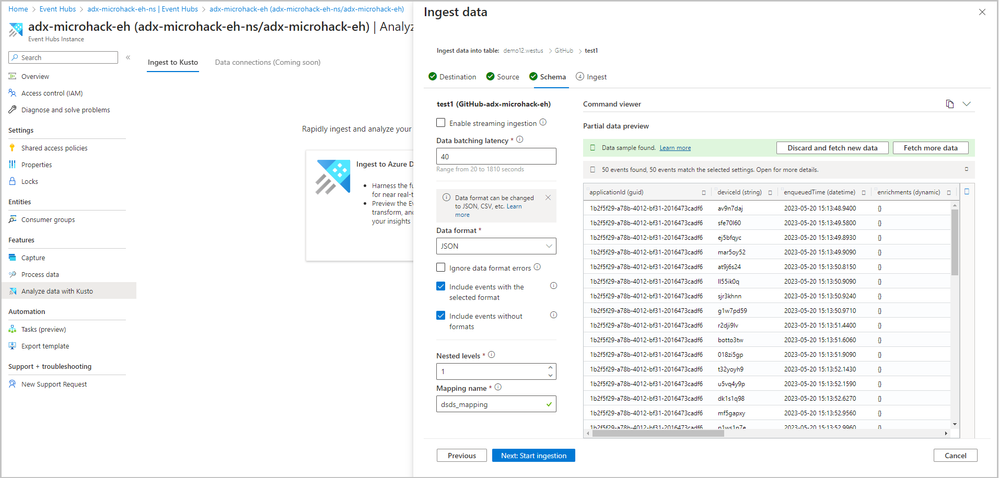Open Properties in the Settings section
This screenshot has width=999, height=478.
(36, 164)
